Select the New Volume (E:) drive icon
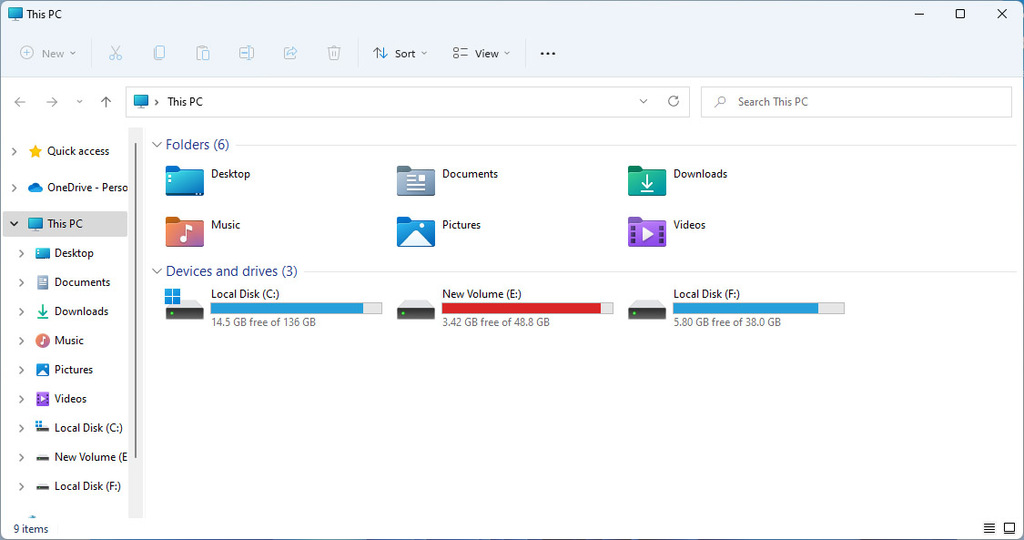 tap(415, 310)
